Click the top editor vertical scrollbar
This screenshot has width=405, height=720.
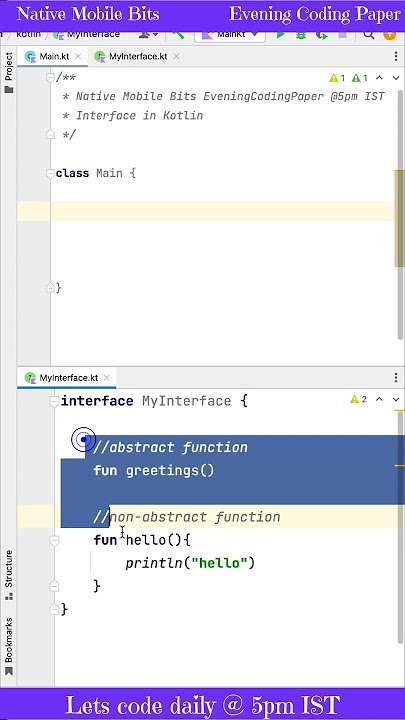coord(399,218)
